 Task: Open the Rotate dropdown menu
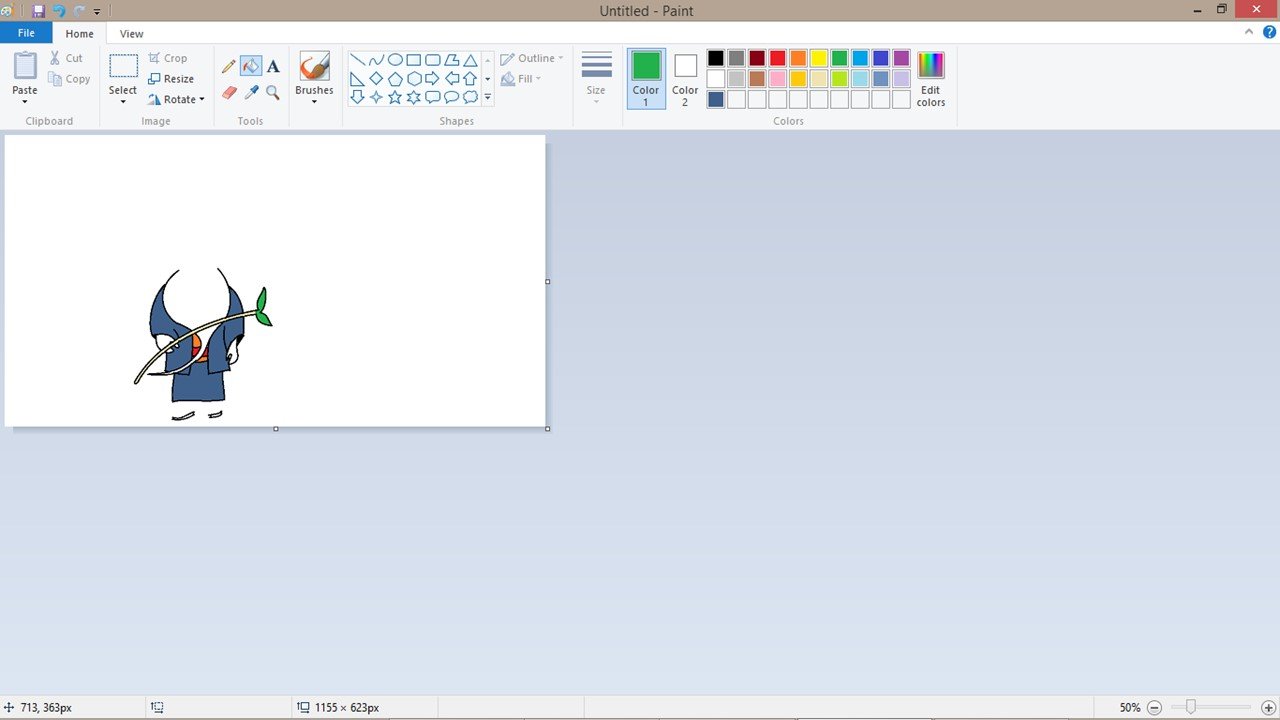coord(177,99)
